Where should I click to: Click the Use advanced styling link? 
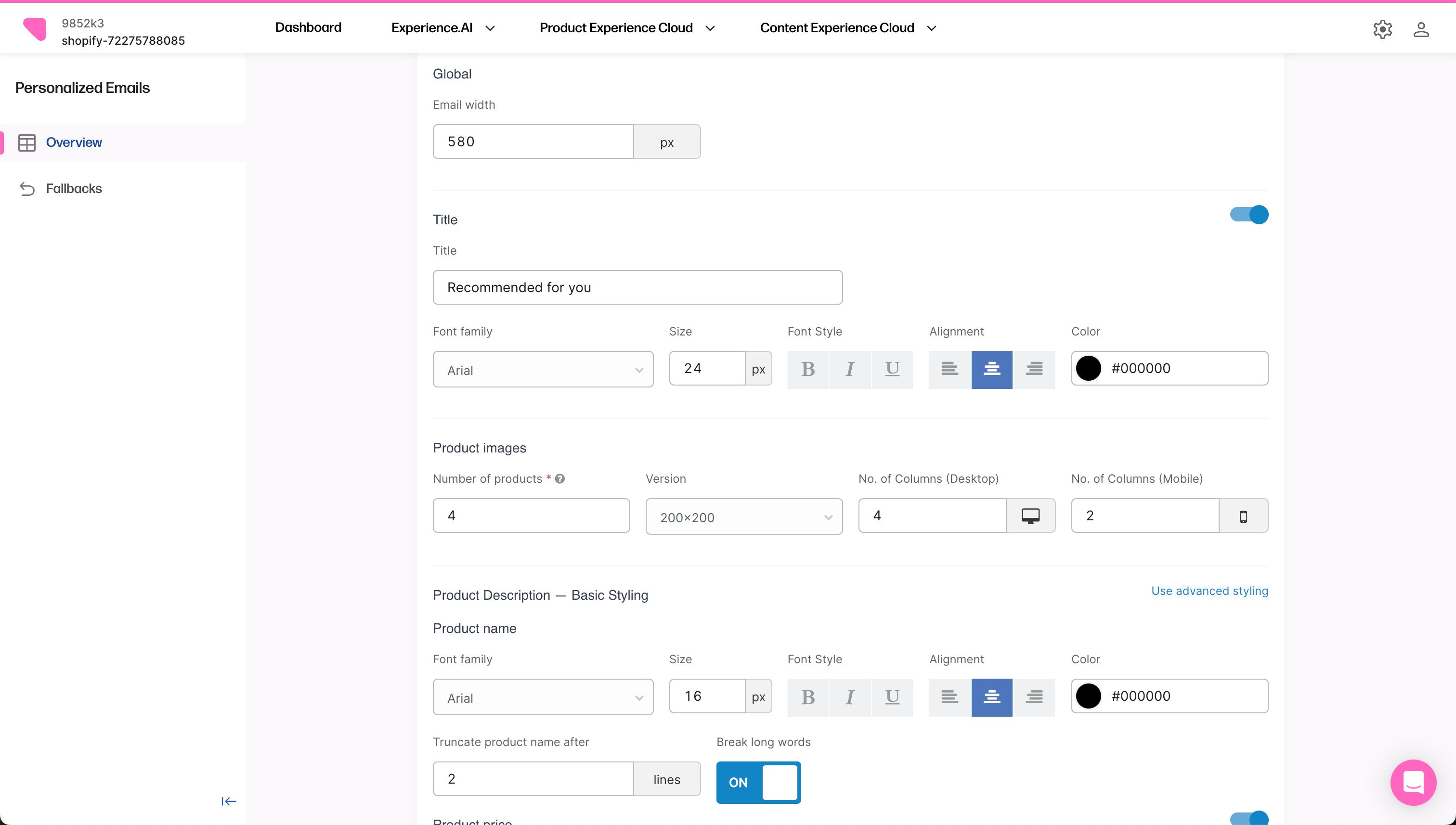coord(1209,591)
